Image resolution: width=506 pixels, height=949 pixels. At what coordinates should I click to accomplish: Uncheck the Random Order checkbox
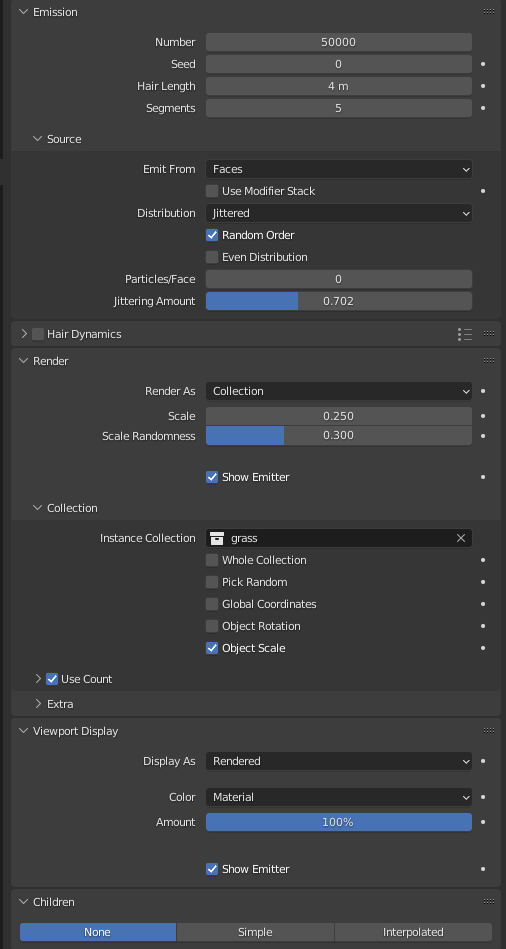[x=212, y=235]
